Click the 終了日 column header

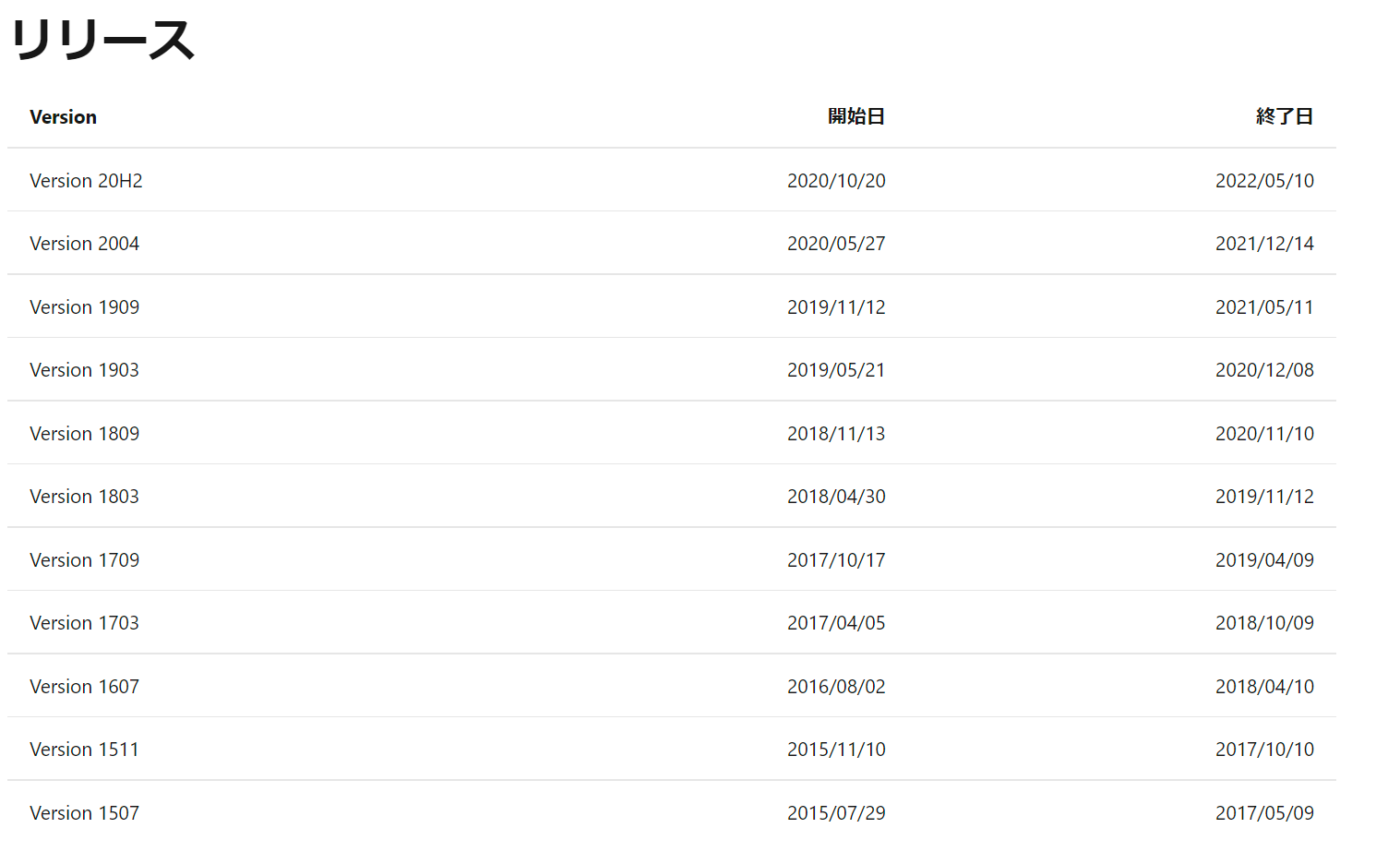[x=1284, y=116]
